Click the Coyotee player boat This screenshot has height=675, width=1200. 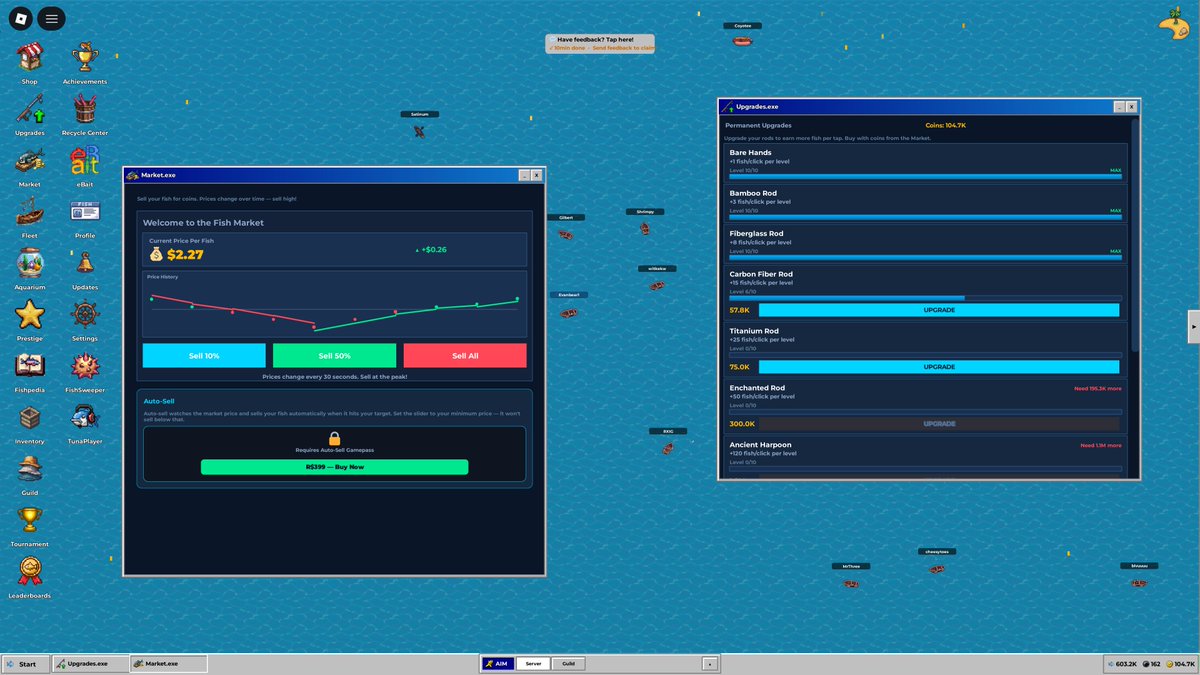742,42
